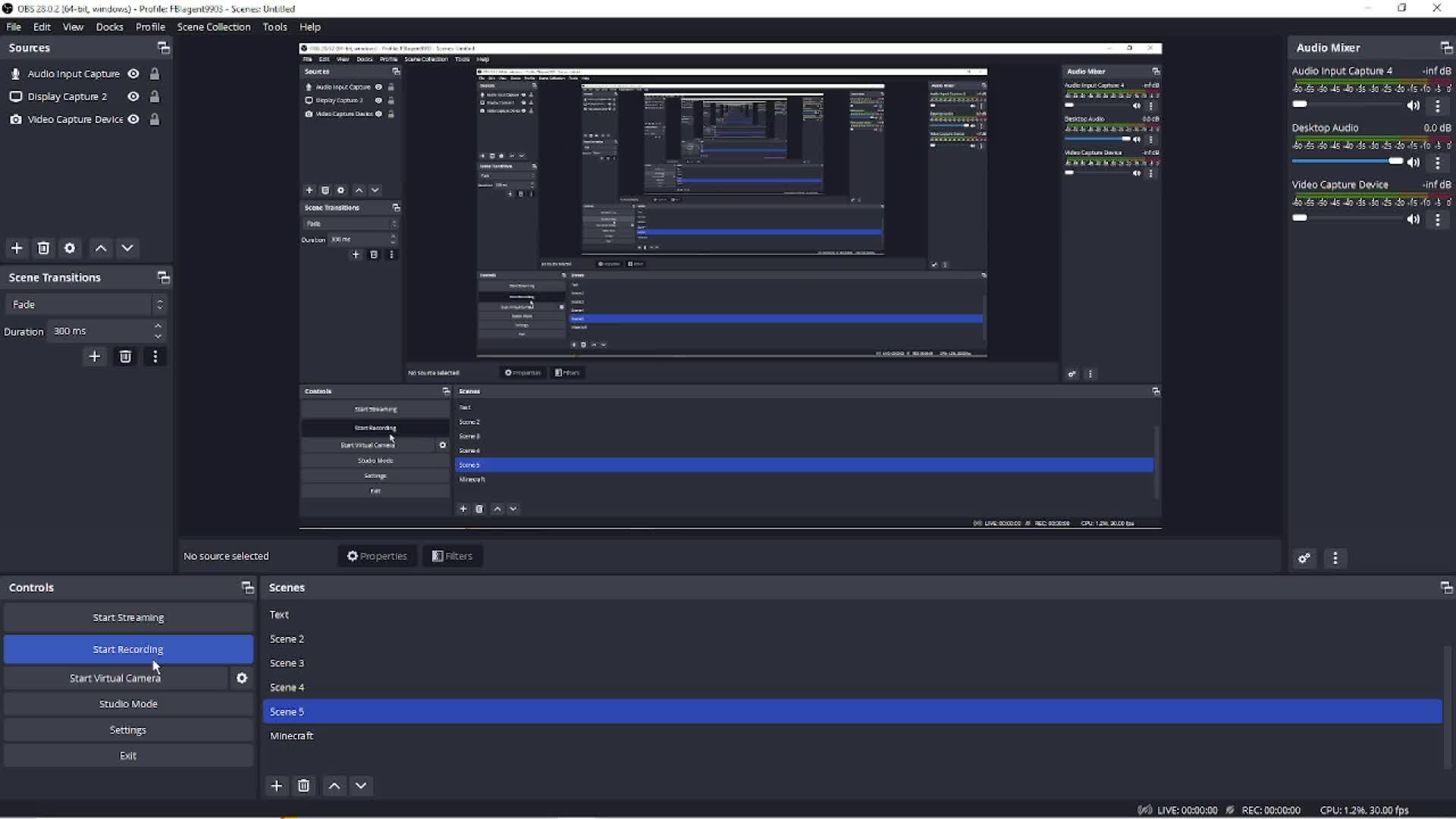Open Desktop Audio three-dot options menu
The image size is (1456, 819).
(1438, 162)
